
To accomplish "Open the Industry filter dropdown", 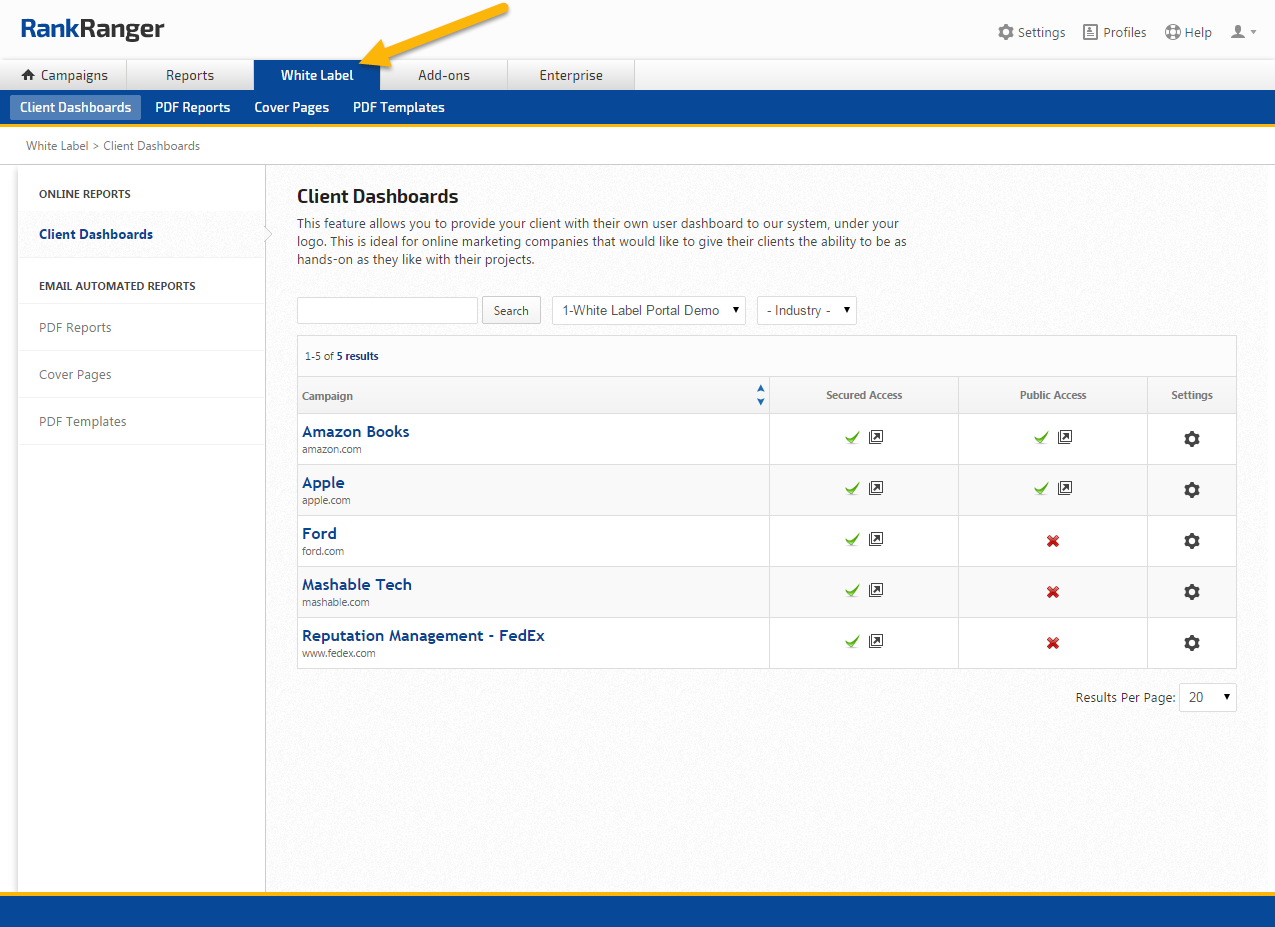I will tap(807, 310).
